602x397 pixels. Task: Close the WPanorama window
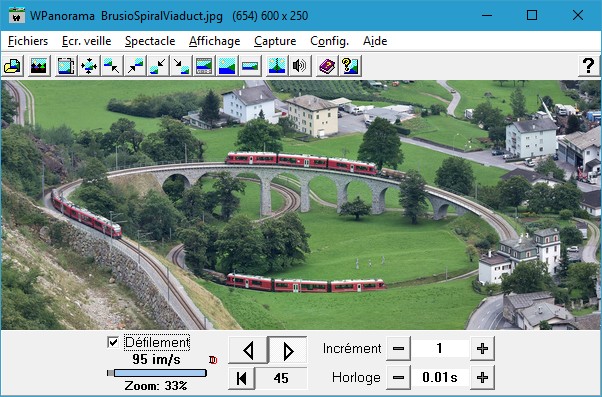pos(578,15)
